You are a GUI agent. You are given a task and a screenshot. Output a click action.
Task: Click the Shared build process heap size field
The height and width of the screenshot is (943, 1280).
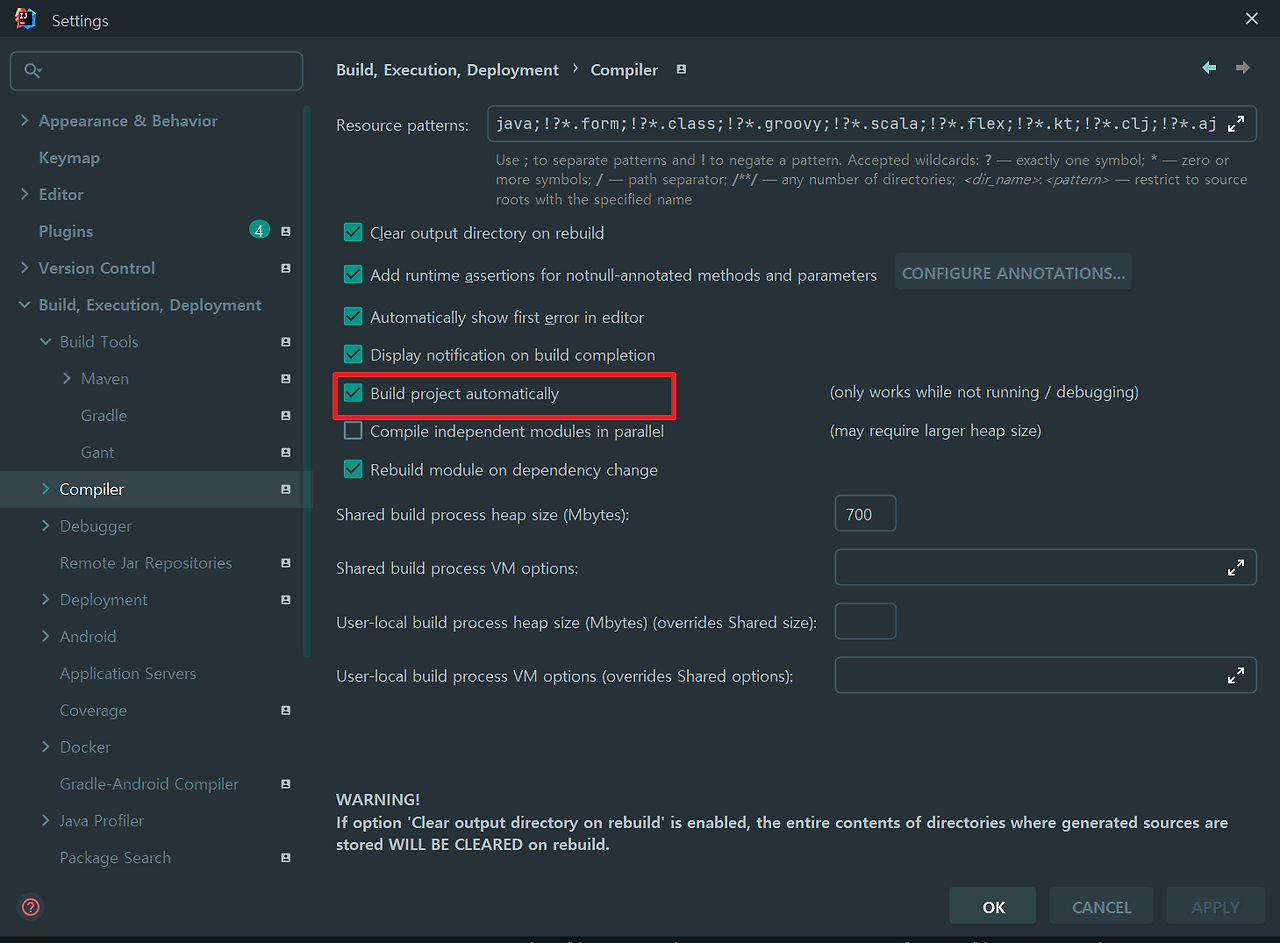pyautogui.click(x=865, y=513)
